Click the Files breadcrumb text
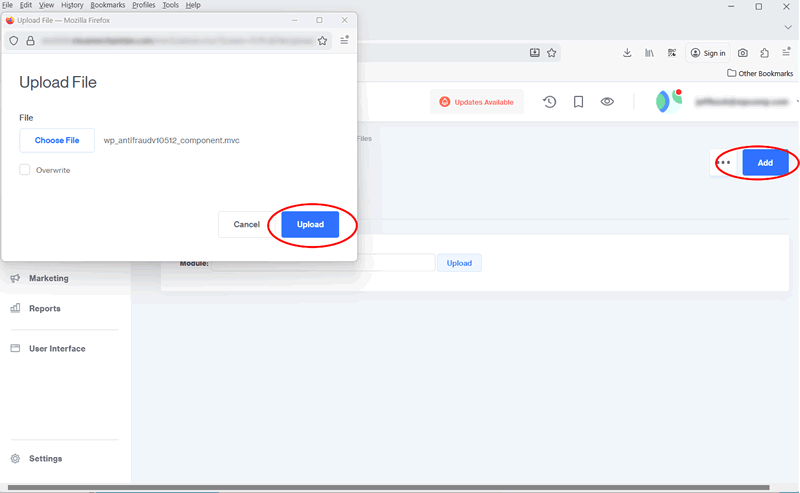 tap(364, 138)
